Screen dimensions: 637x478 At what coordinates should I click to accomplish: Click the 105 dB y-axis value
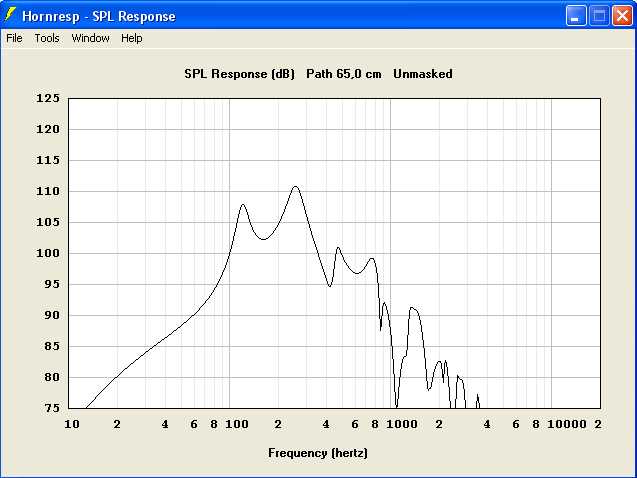(x=48, y=222)
